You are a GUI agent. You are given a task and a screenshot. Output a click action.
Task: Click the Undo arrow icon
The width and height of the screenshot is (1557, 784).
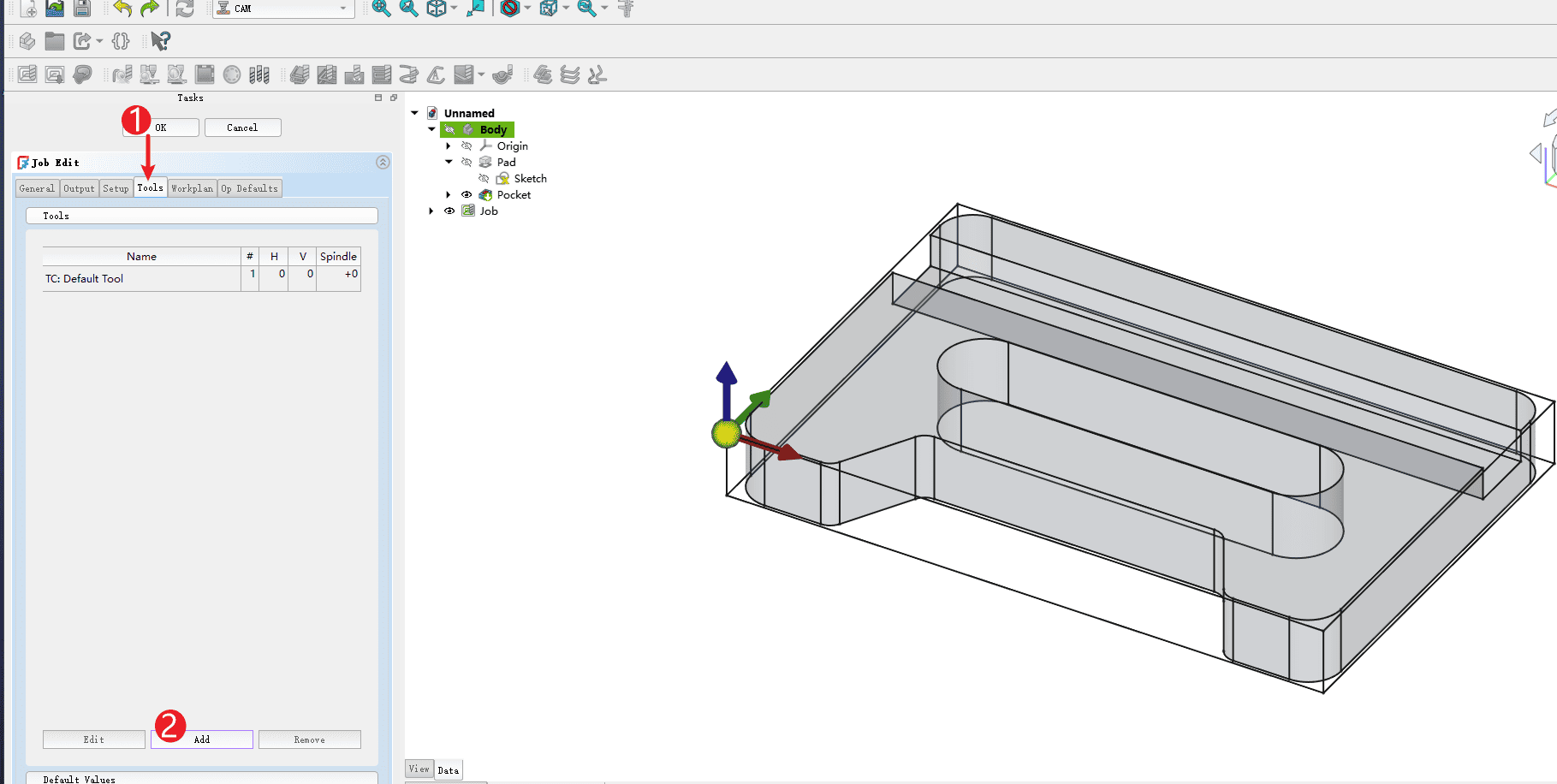(122, 9)
